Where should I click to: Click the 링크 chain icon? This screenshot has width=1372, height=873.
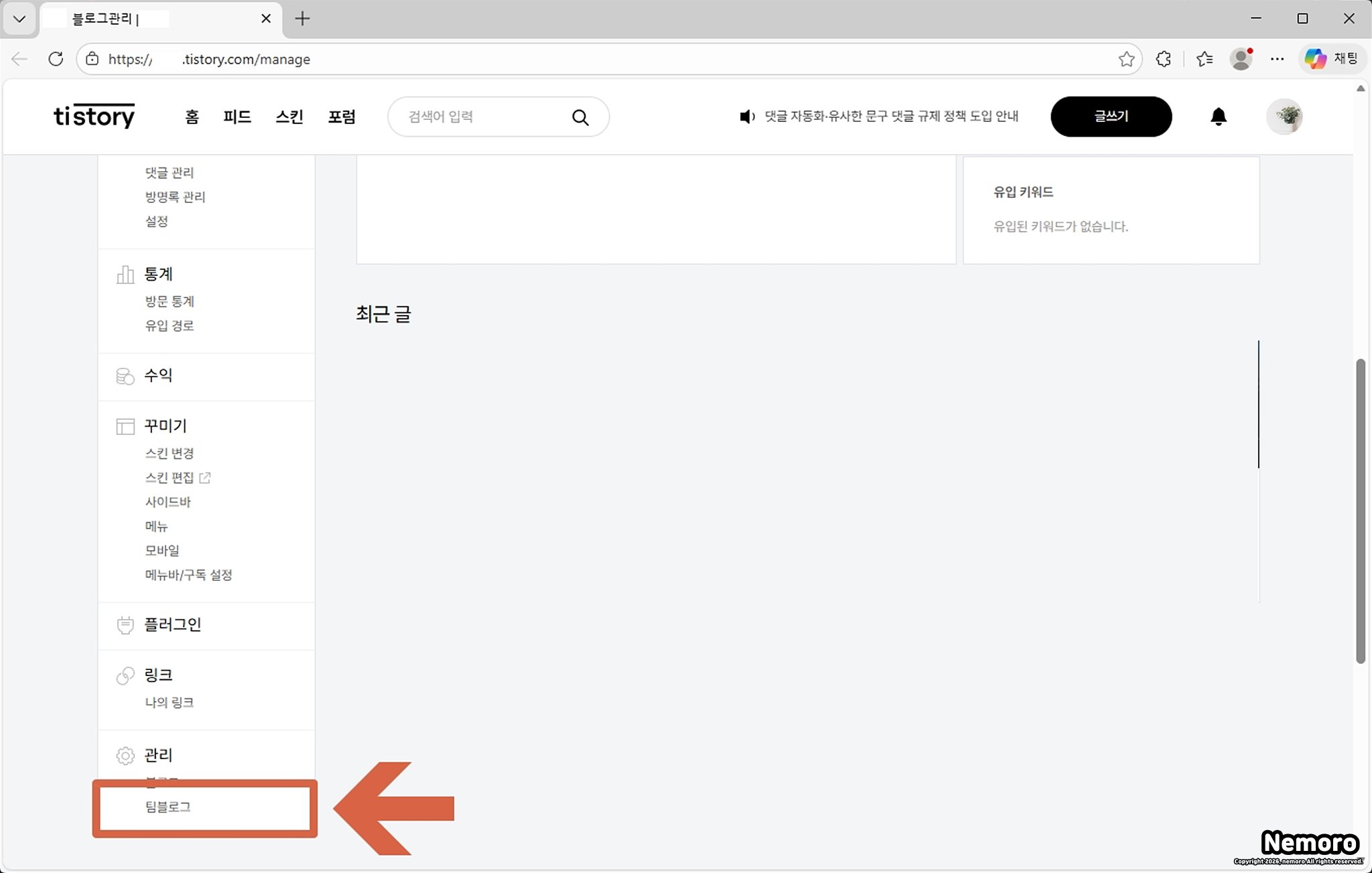click(125, 675)
